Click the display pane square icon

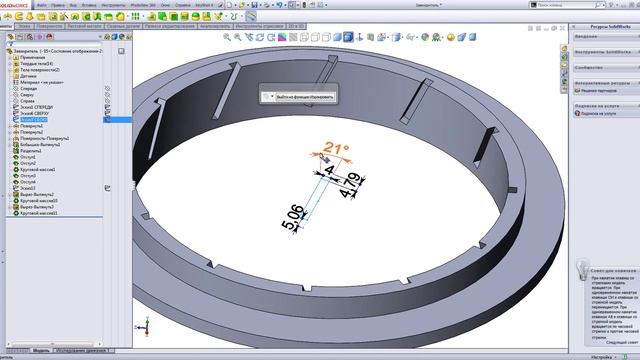[121, 51]
